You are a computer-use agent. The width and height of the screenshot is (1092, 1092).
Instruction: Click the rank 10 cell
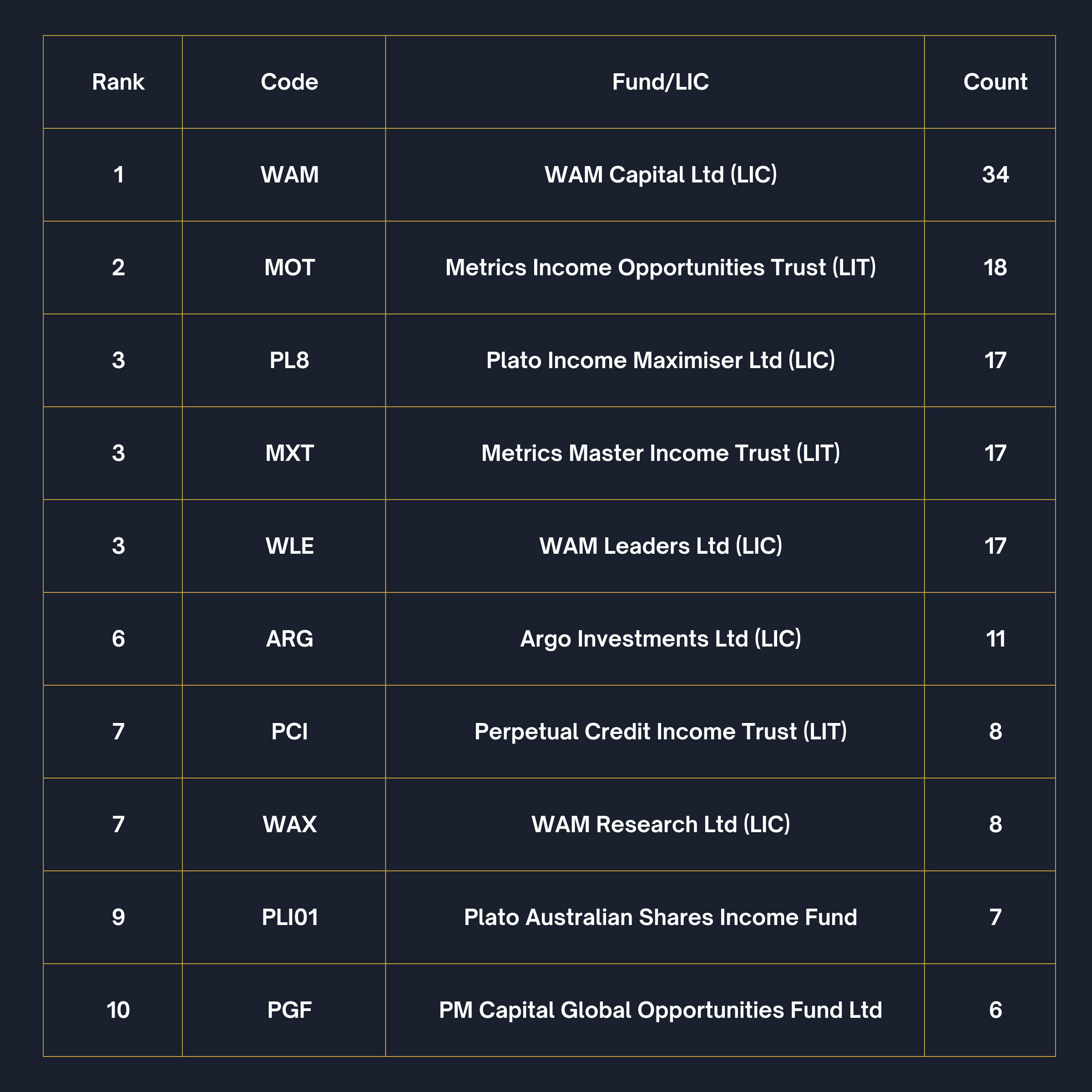(x=118, y=1010)
